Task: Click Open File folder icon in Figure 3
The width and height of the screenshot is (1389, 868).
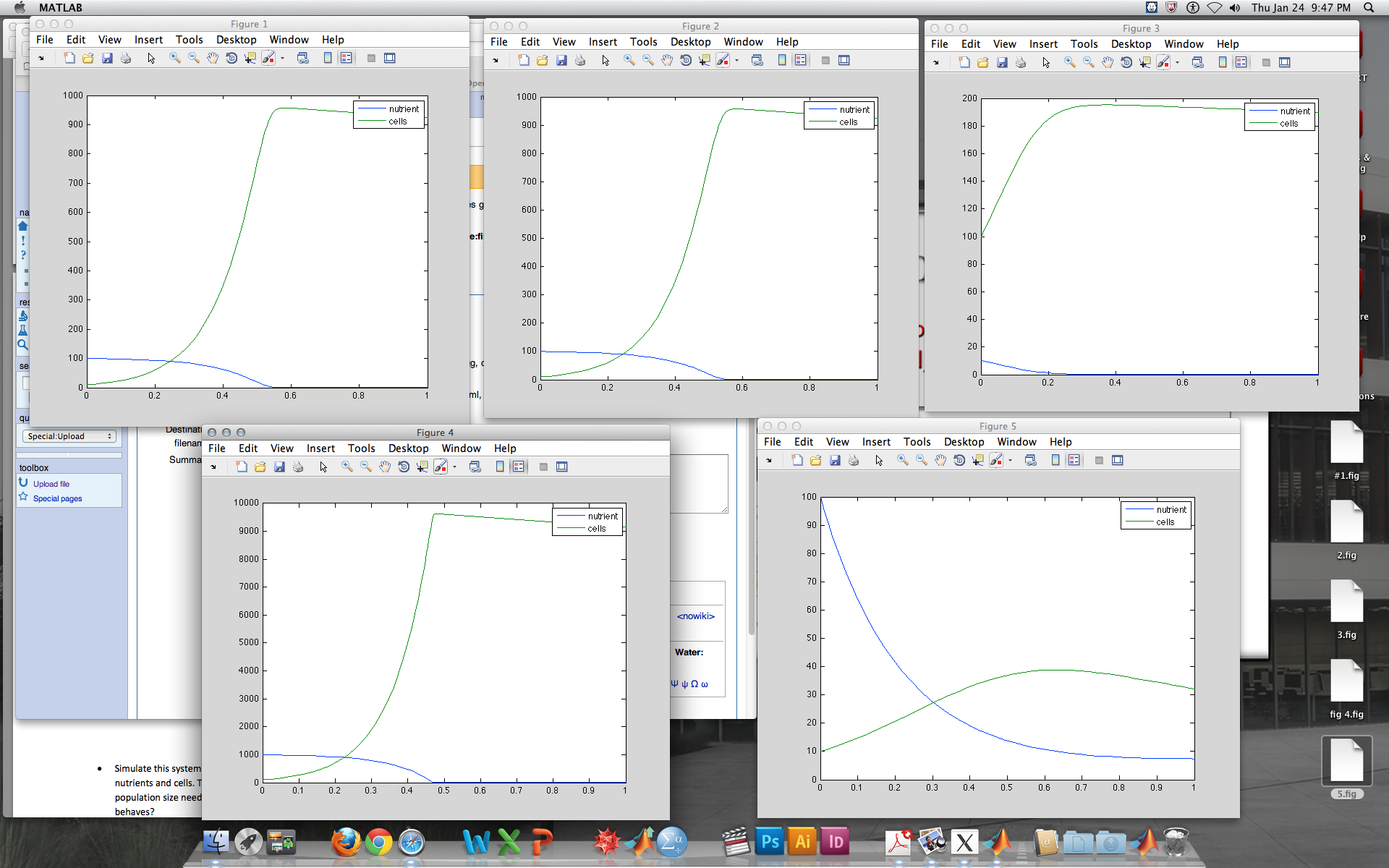Action: coord(983,62)
